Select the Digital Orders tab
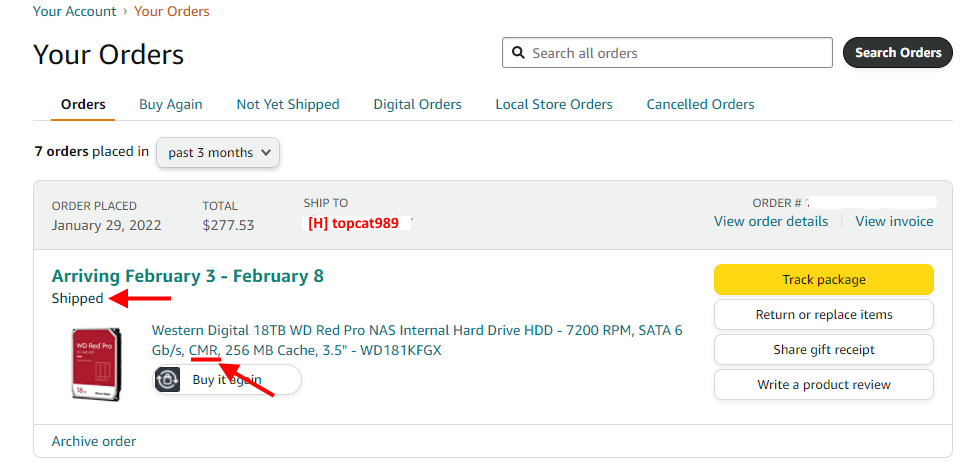The image size is (966, 462). pos(417,104)
